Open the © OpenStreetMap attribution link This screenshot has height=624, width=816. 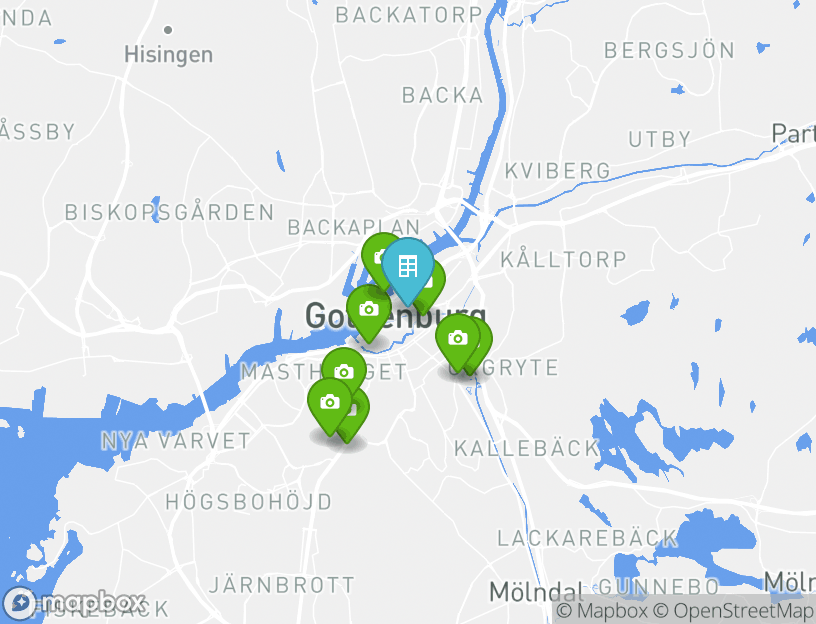[x=733, y=610]
